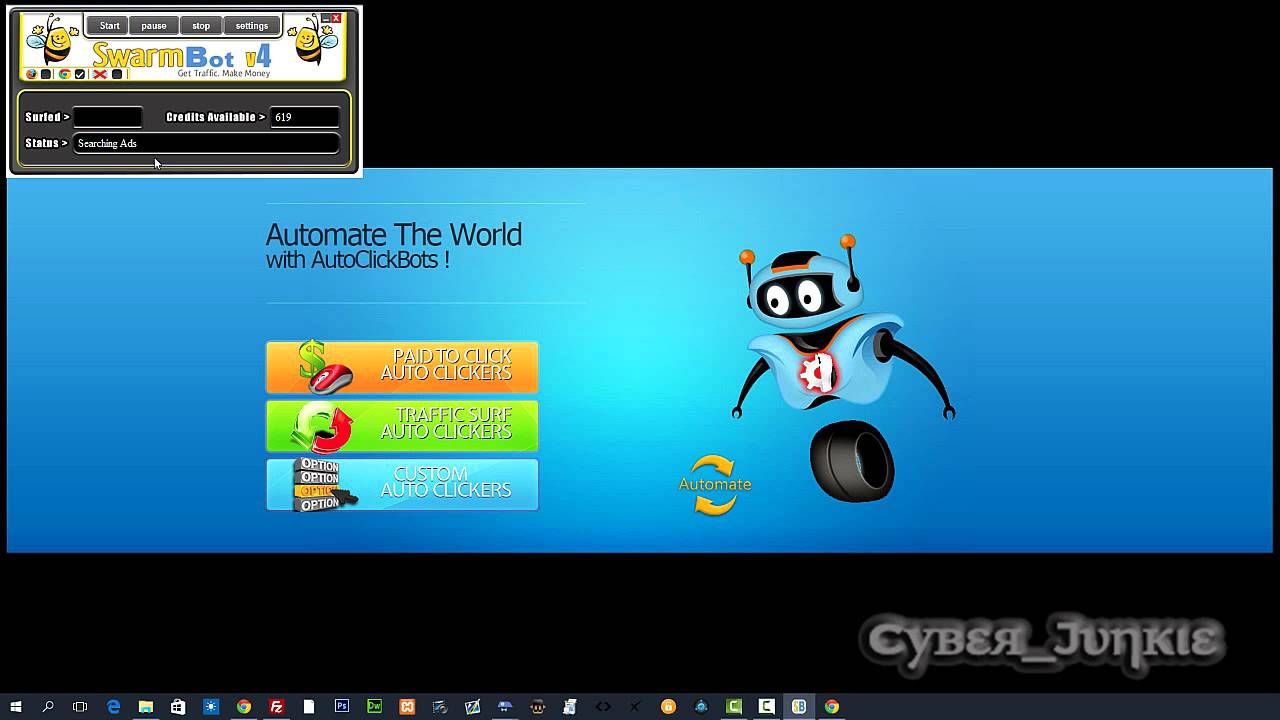Image resolution: width=1280 pixels, height=720 pixels.
Task: Open white Camtasia icon in taskbar
Action: pos(767,706)
